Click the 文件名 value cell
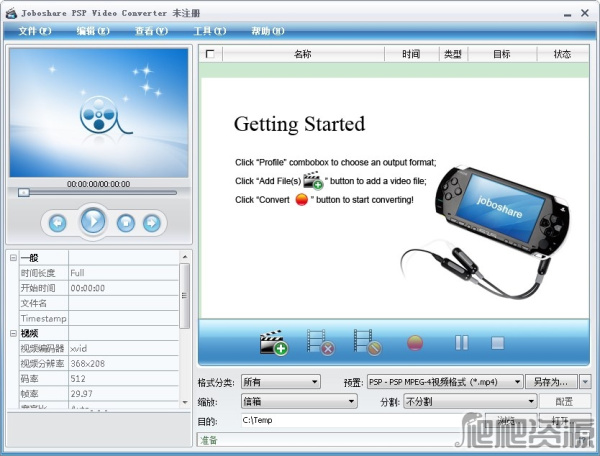The height and width of the screenshot is (456, 600). [124, 303]
